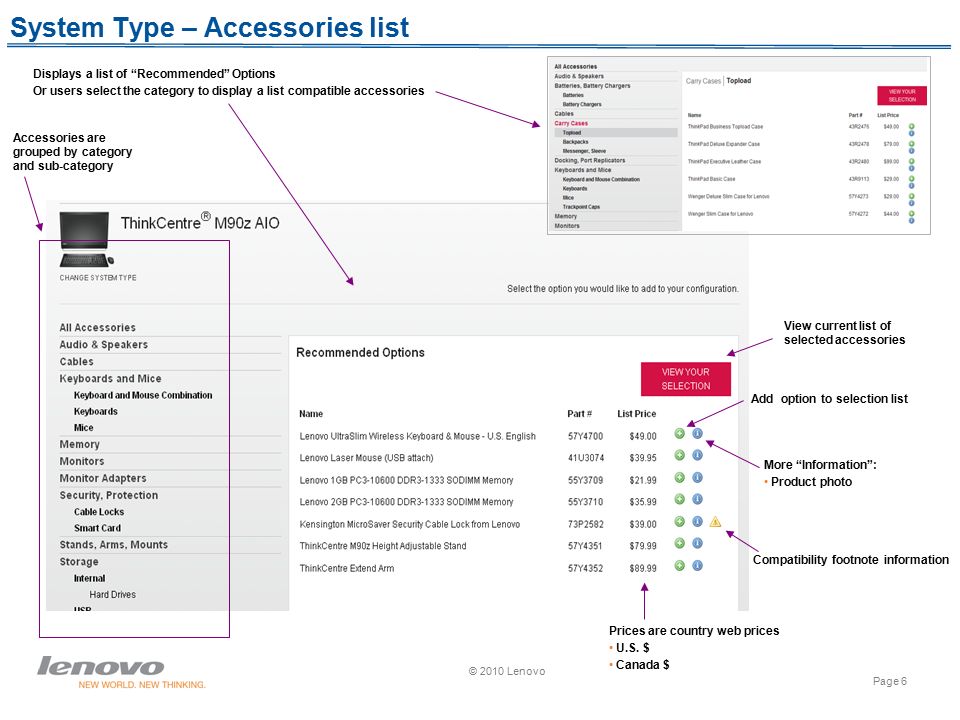
Task: Select Keyboards and Mice in ThinkCentre sidebar
Action: tap(110, 379)
